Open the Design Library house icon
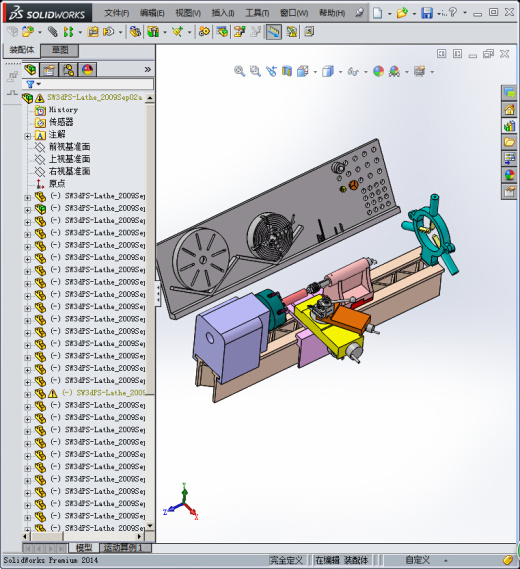The height and width of the screenshot is (569, 520). [x=509, y=109]
